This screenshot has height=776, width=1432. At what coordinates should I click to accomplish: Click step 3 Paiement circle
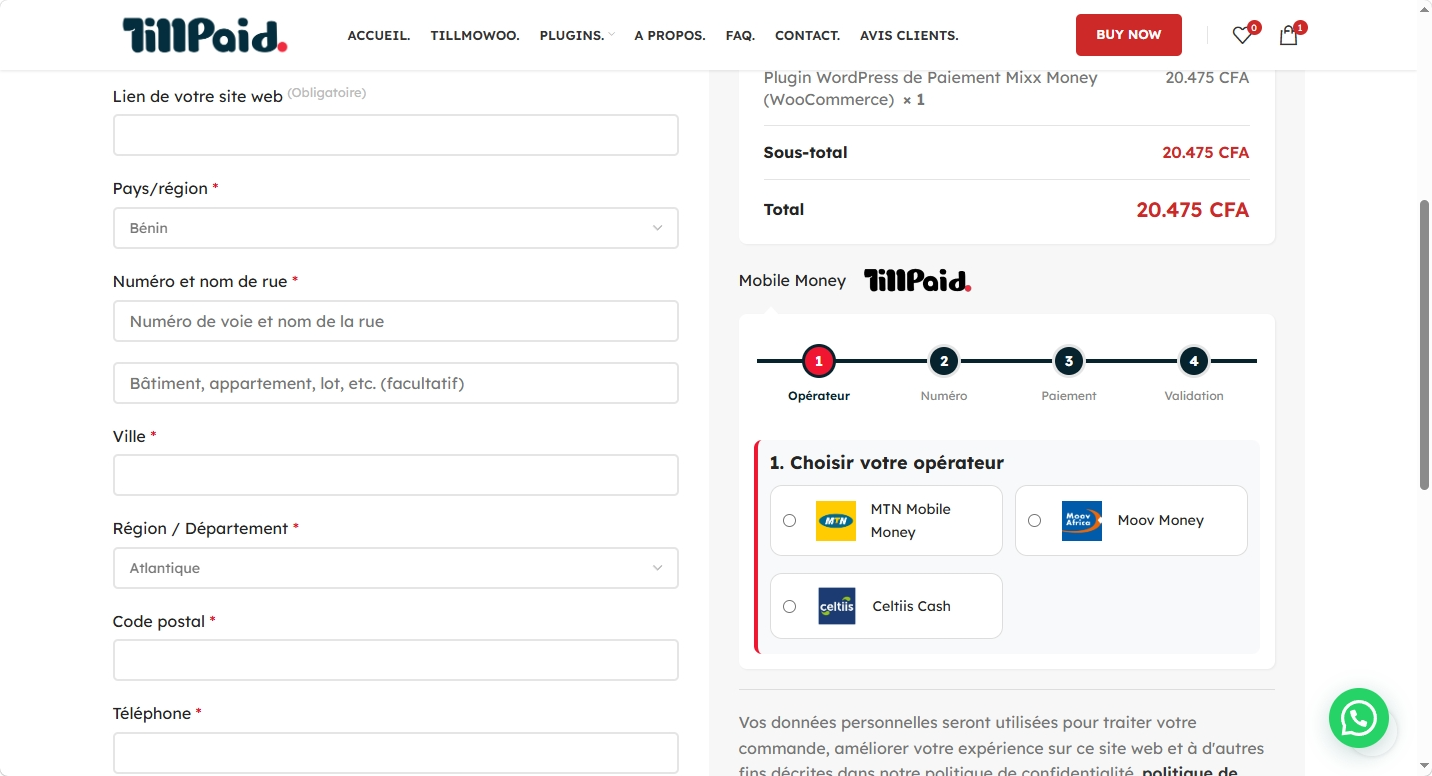click(x=1069, y=361)
